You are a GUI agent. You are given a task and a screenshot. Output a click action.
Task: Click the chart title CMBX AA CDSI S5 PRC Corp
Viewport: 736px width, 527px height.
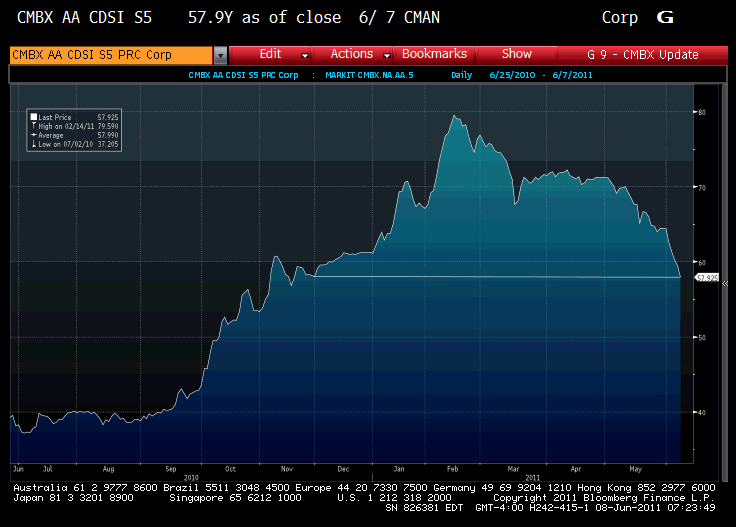243,75
